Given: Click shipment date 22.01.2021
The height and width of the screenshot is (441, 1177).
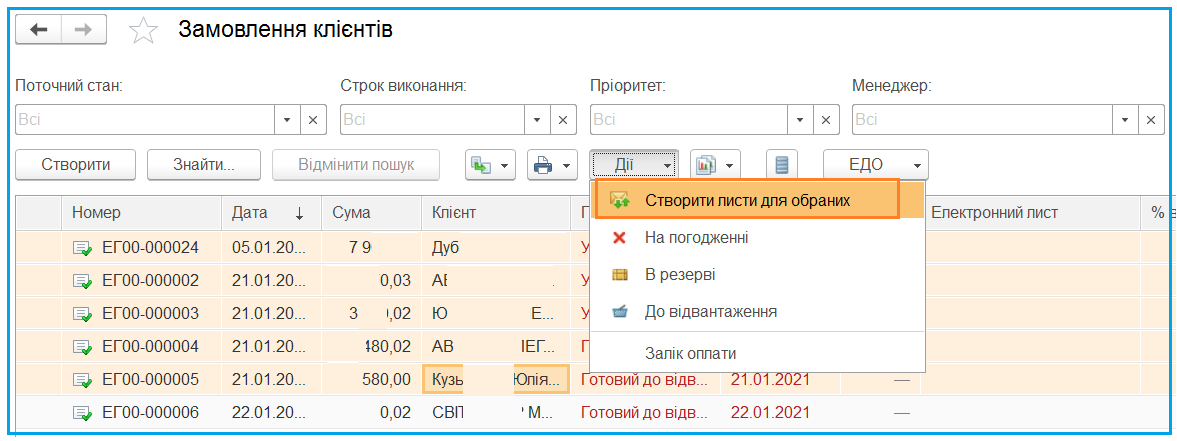Looking at the screenshot, I should point(769,412).
